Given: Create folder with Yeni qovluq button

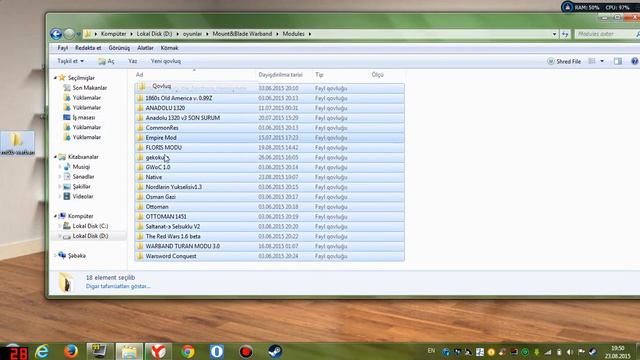Looking at the screenshot, I should [166, 61].
